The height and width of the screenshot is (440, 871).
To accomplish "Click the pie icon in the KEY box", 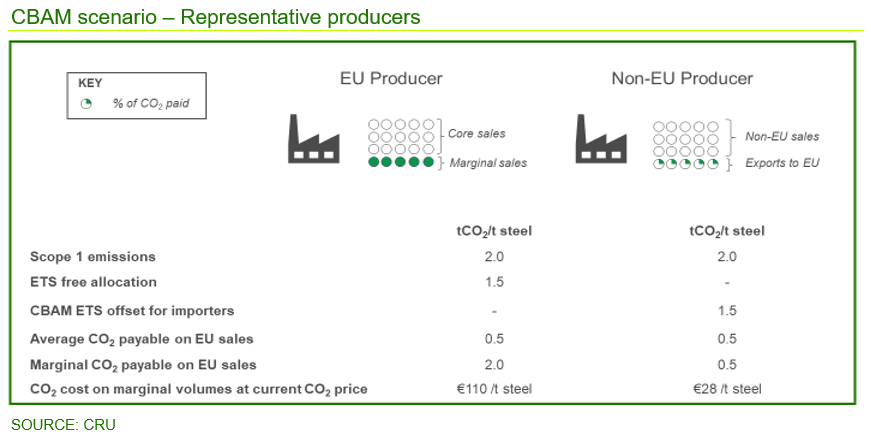I will click(86, 104).
